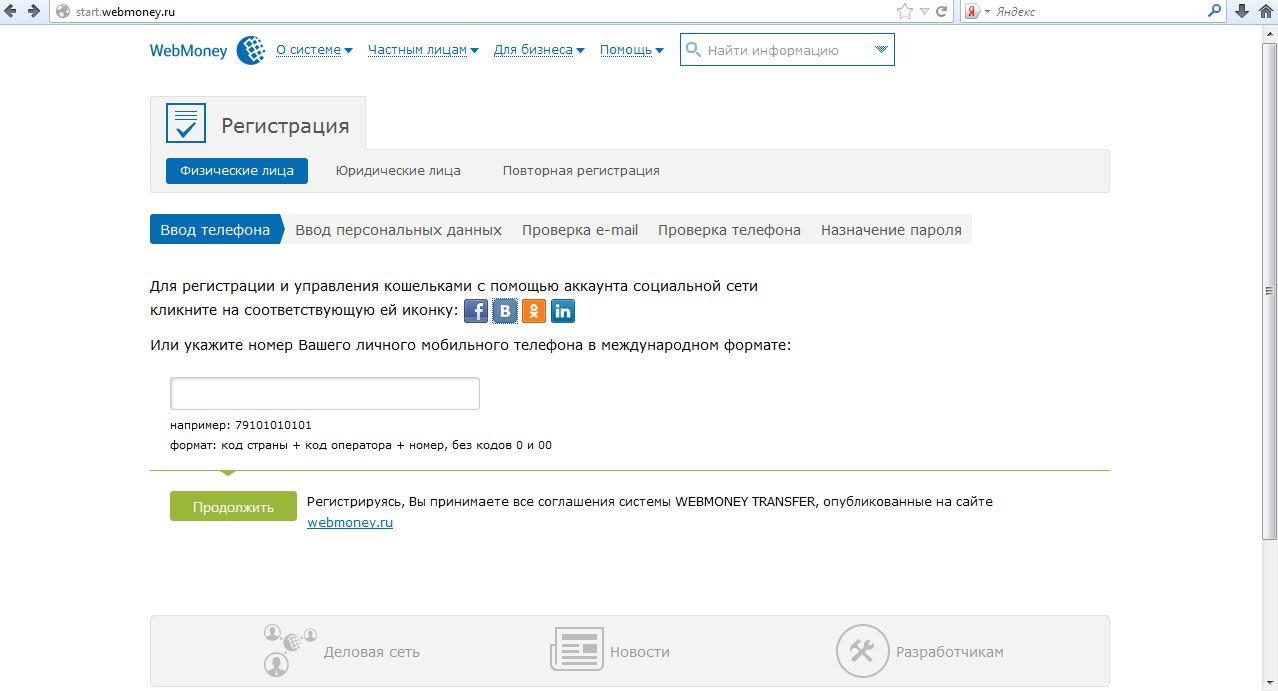Bookmark this page with the star icon
Image resolution: width=1278 pixels, height=691 pixels.
click(x=905, y=12)
